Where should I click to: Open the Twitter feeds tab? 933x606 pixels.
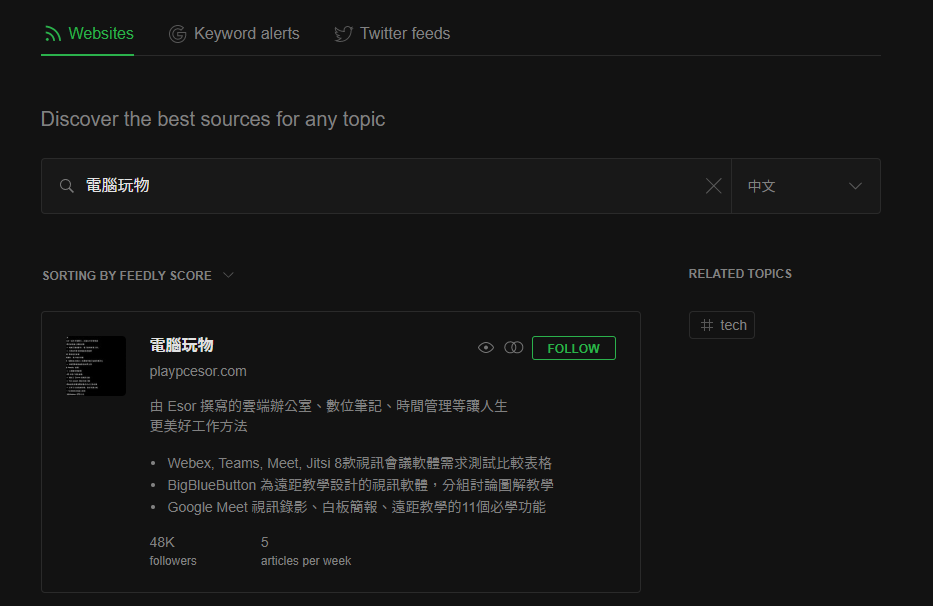pos(392,34)
